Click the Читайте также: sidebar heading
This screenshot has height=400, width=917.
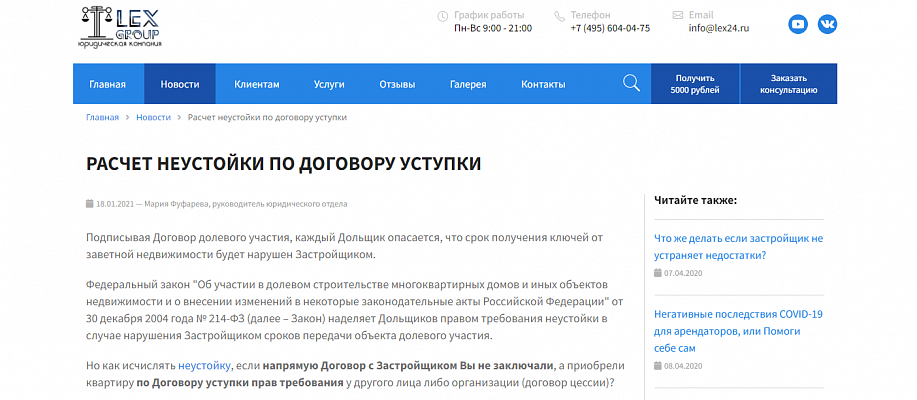695,201
